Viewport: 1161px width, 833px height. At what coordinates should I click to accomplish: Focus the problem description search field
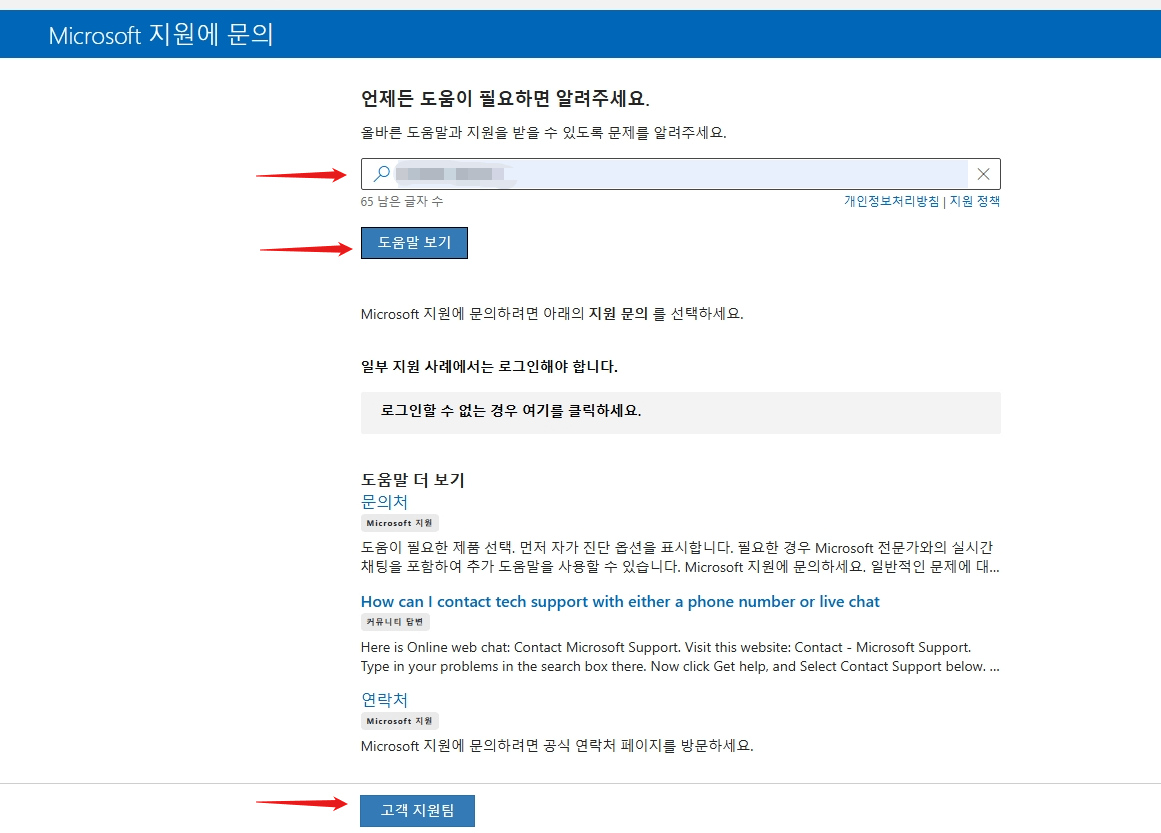[x=680, y=174]
